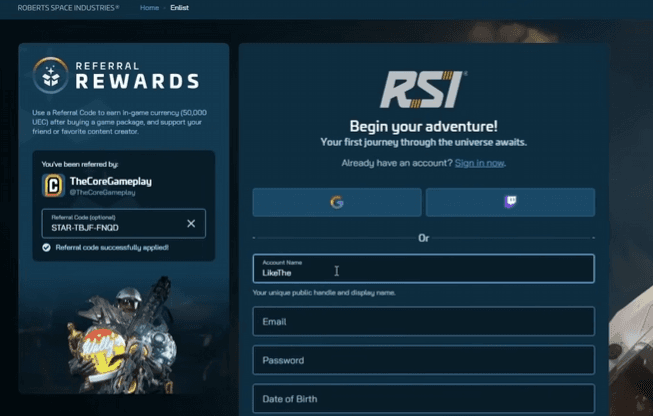Screen dimensions: 653x416
Task: Click the TheCoreGameplay referrer name
Action: pos(111,181)
